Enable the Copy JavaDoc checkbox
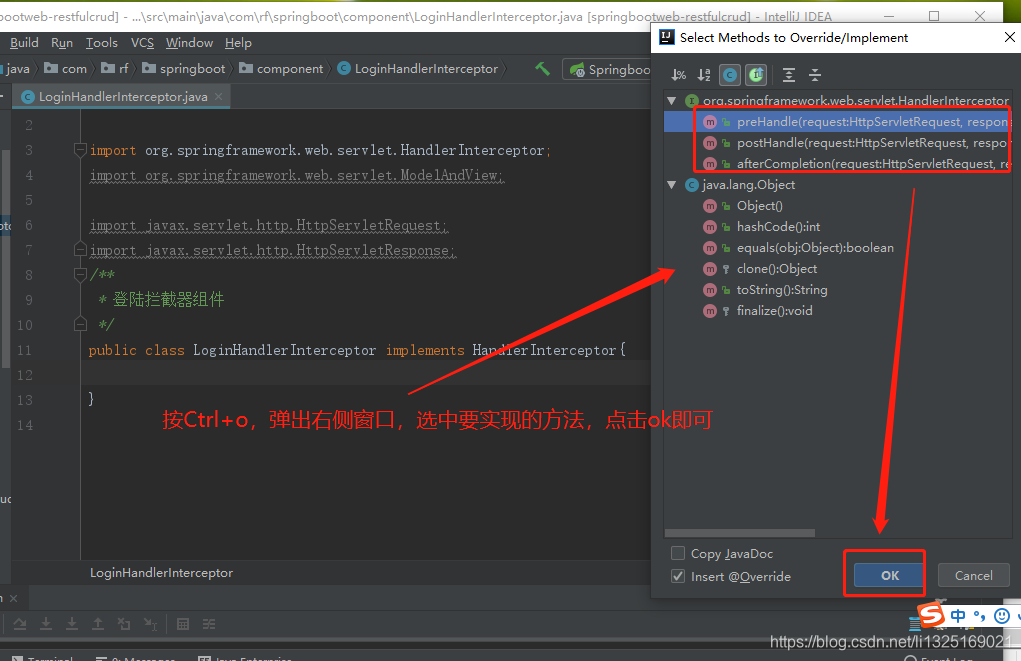This screenshot has height=661, width=1021. click(x=678, y=553)
